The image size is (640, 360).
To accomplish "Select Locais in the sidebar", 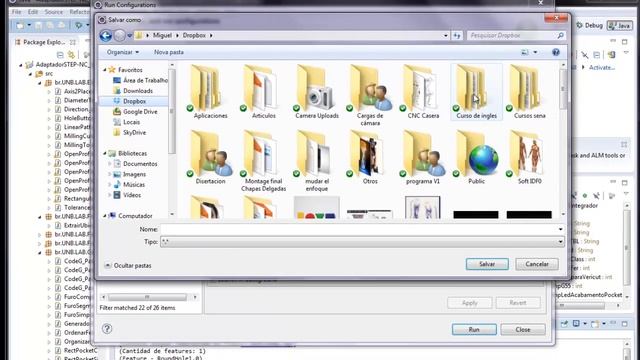I will (131, 122).
